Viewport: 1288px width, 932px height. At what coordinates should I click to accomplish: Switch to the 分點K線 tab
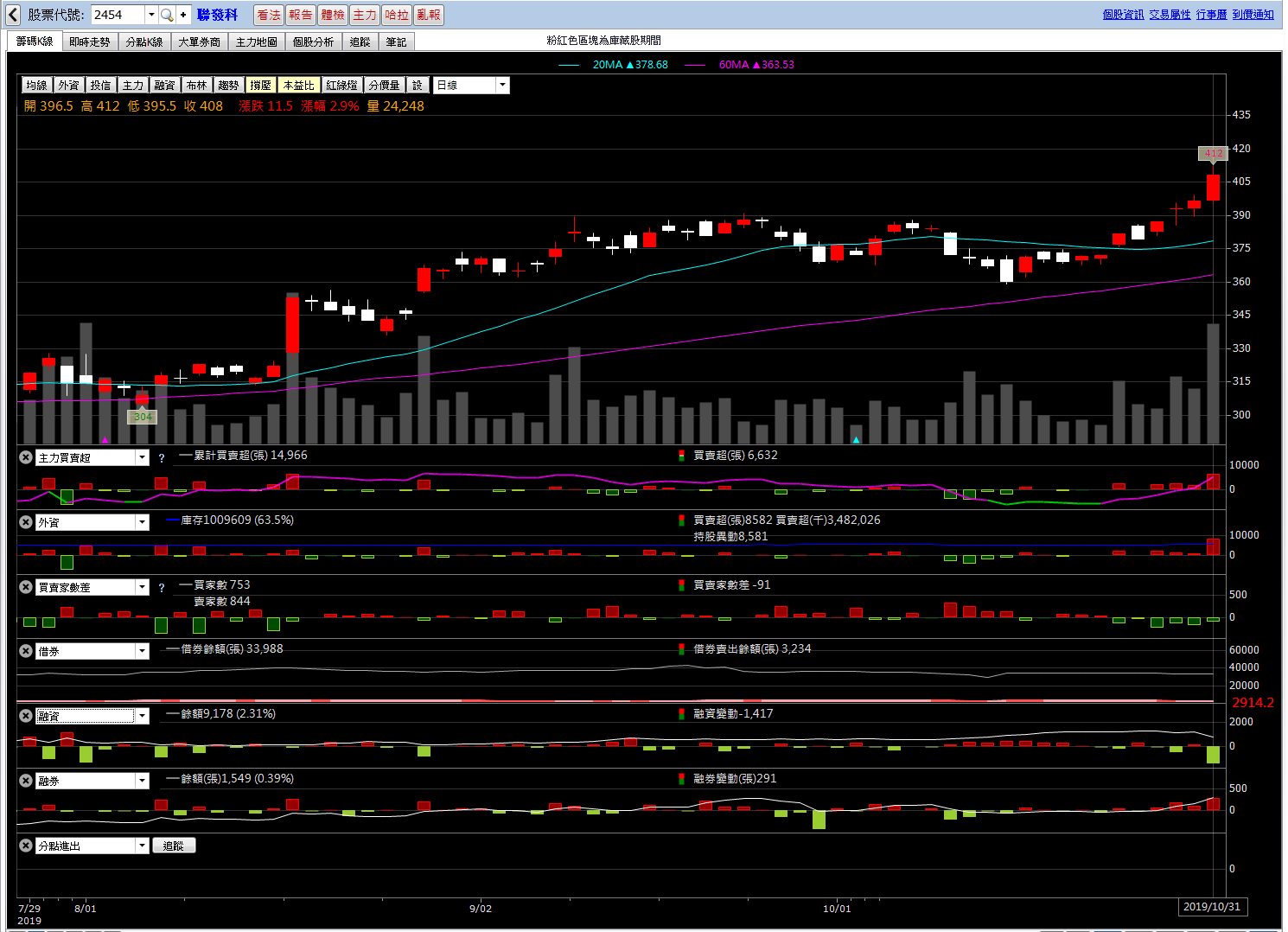pos(144,41)
